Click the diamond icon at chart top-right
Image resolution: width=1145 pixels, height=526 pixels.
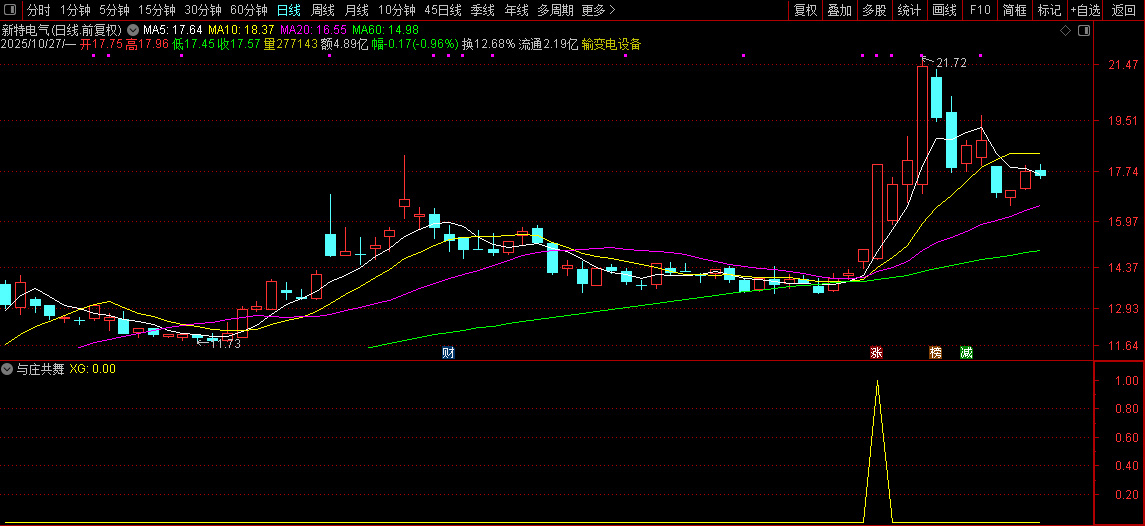1066,31
